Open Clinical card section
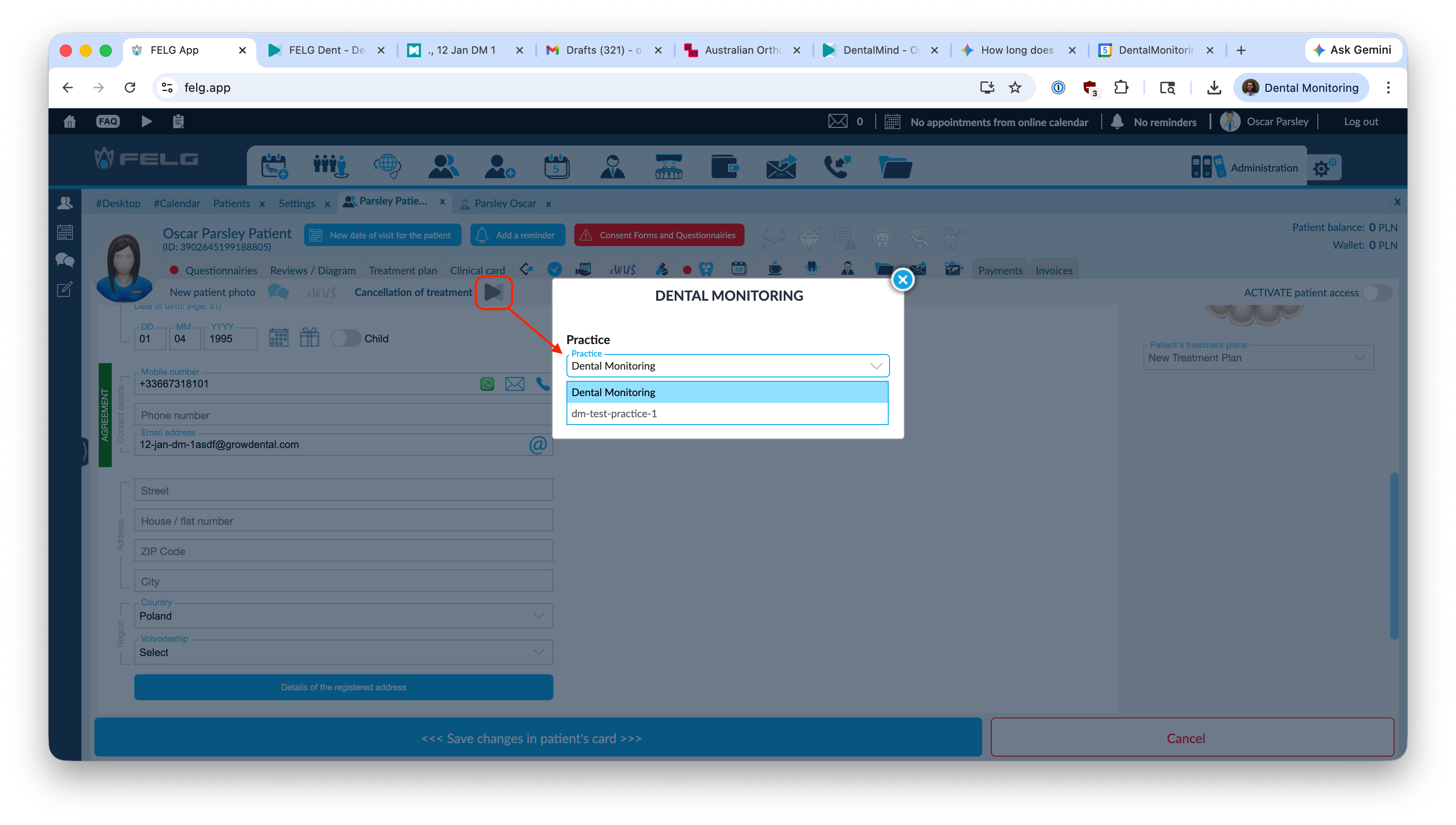This screenshot has width=1456, height=825. [477, 270]
